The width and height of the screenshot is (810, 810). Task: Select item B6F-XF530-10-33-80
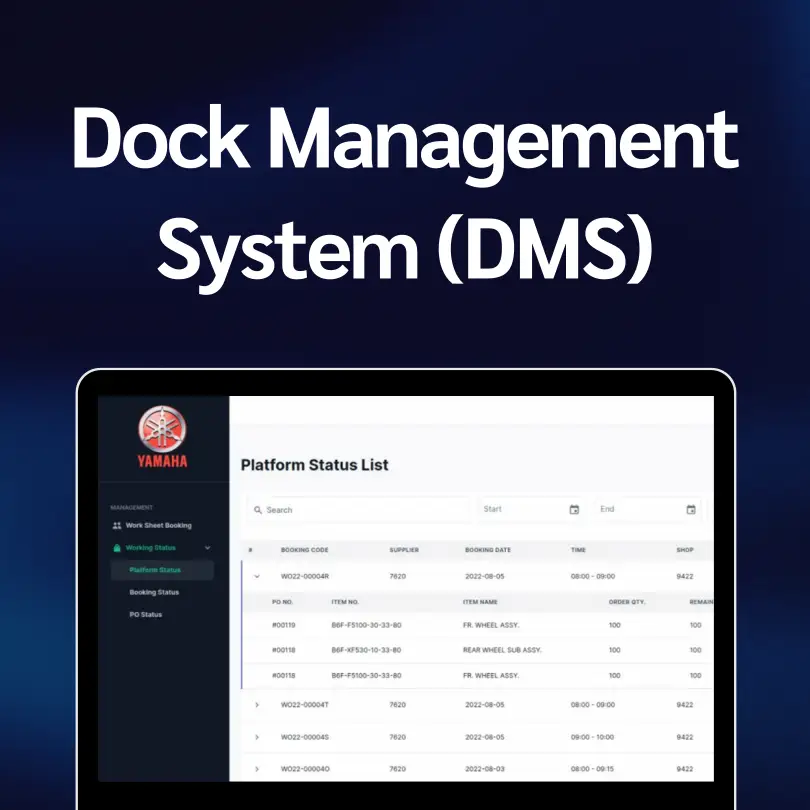click(366, 650)
